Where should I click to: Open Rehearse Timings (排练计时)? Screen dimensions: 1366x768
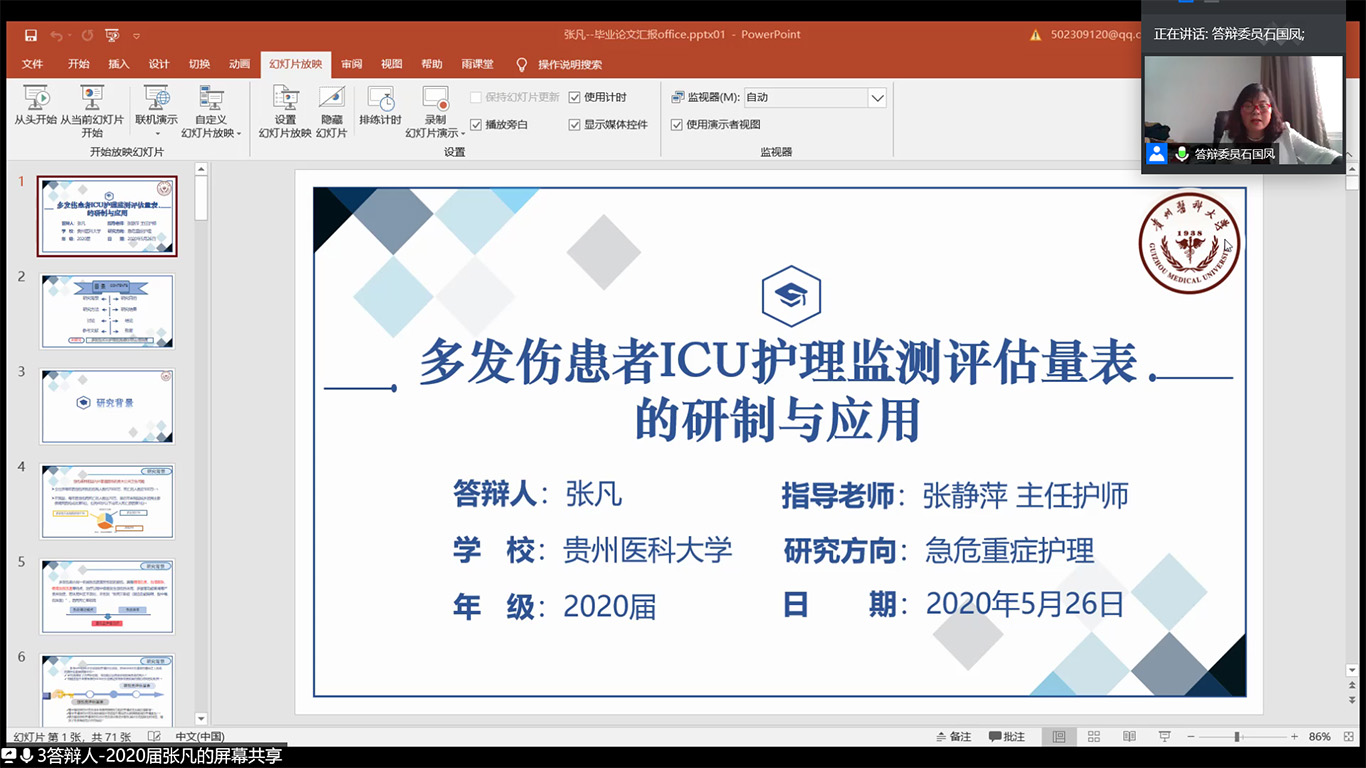(x=380, y=106)
